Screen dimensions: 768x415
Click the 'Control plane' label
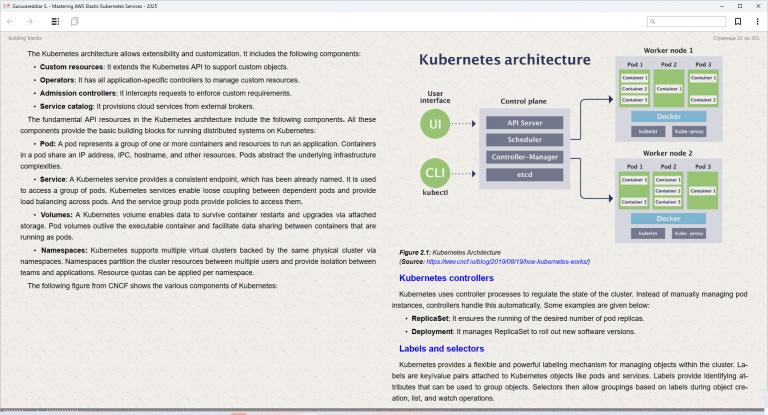pos(523,101)
